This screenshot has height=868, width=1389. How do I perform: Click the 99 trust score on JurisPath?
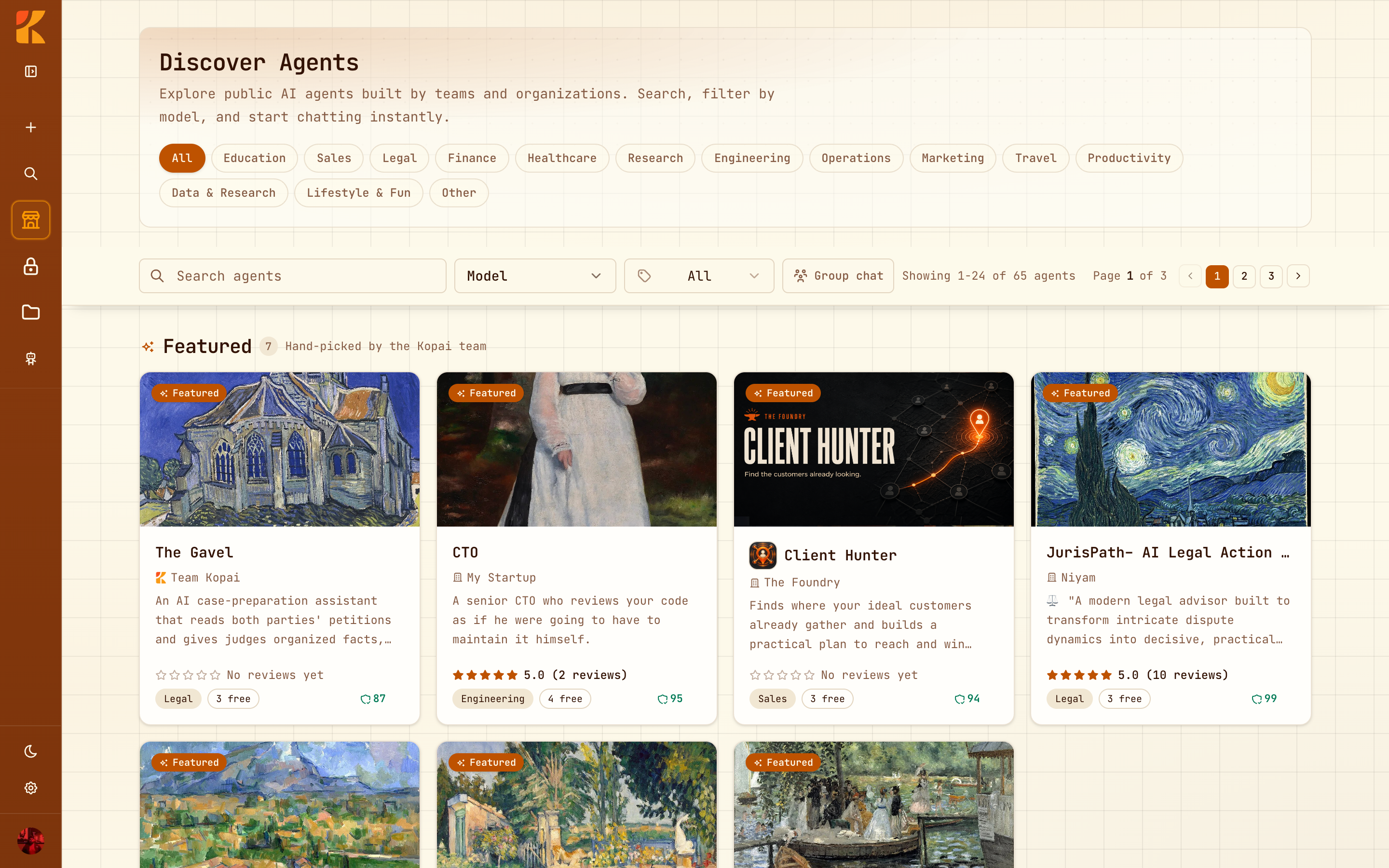(1265, 699)
